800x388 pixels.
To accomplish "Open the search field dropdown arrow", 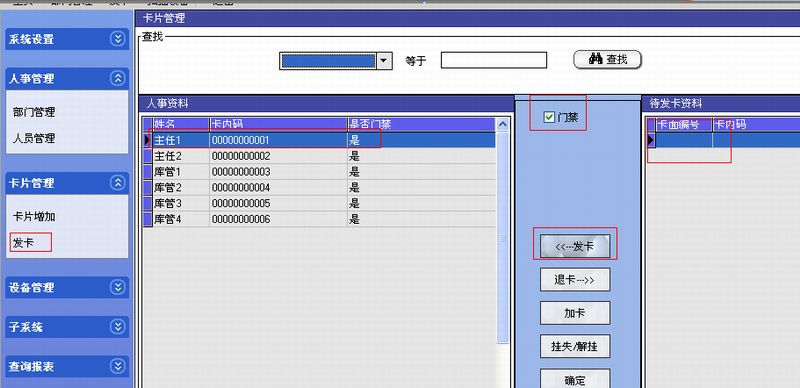I will (384, 61).
